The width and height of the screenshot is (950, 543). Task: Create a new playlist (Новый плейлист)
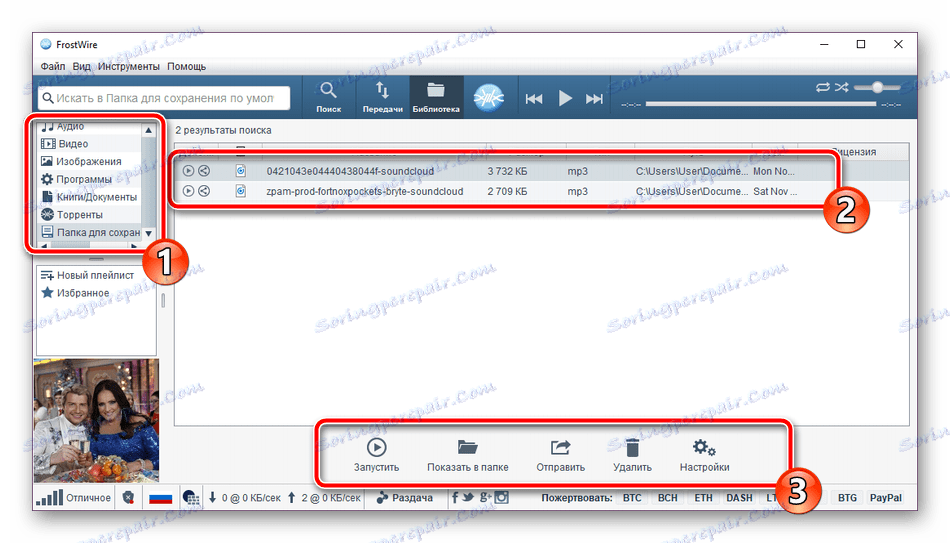pyautogui.click(x=87, y=275)
